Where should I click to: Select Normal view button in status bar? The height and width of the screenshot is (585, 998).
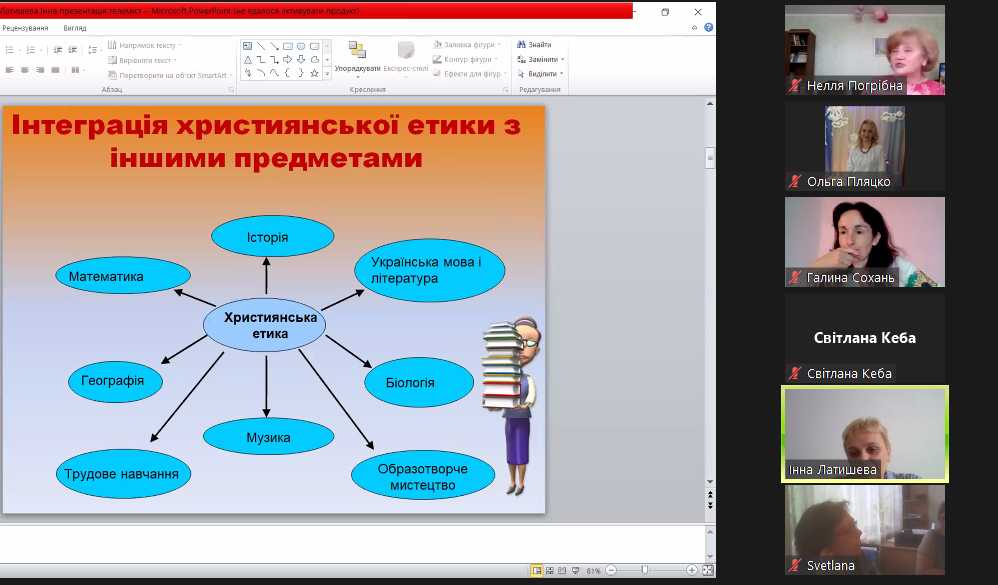tap(538, 570)
